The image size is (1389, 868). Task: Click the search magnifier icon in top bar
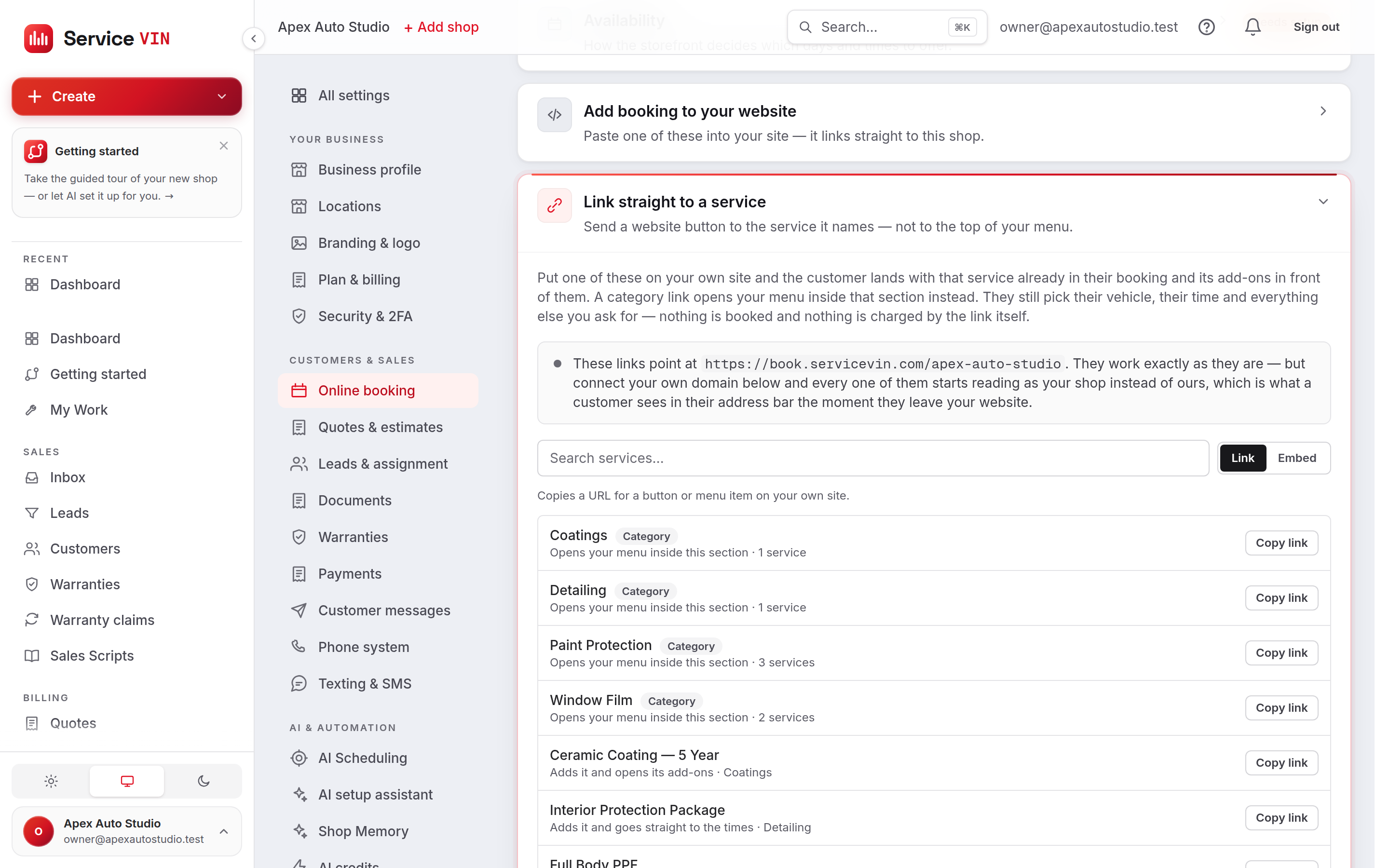[805, 27]
